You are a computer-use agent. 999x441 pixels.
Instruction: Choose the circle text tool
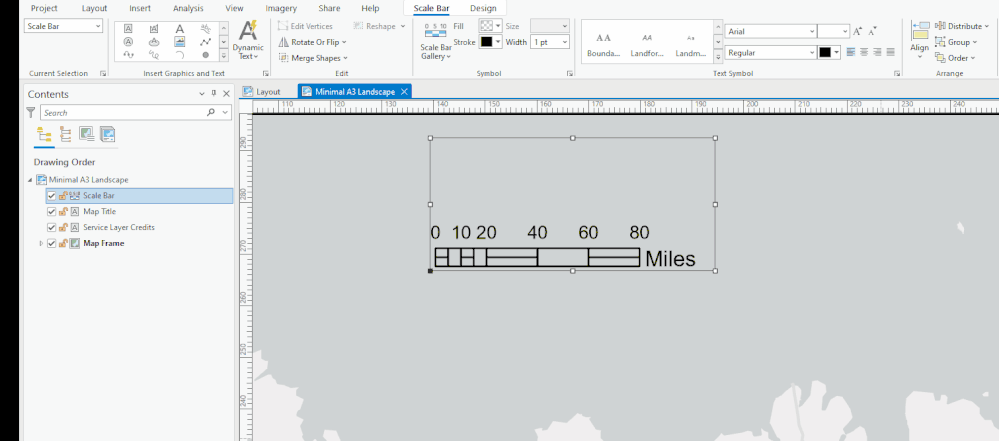(128, 41)
